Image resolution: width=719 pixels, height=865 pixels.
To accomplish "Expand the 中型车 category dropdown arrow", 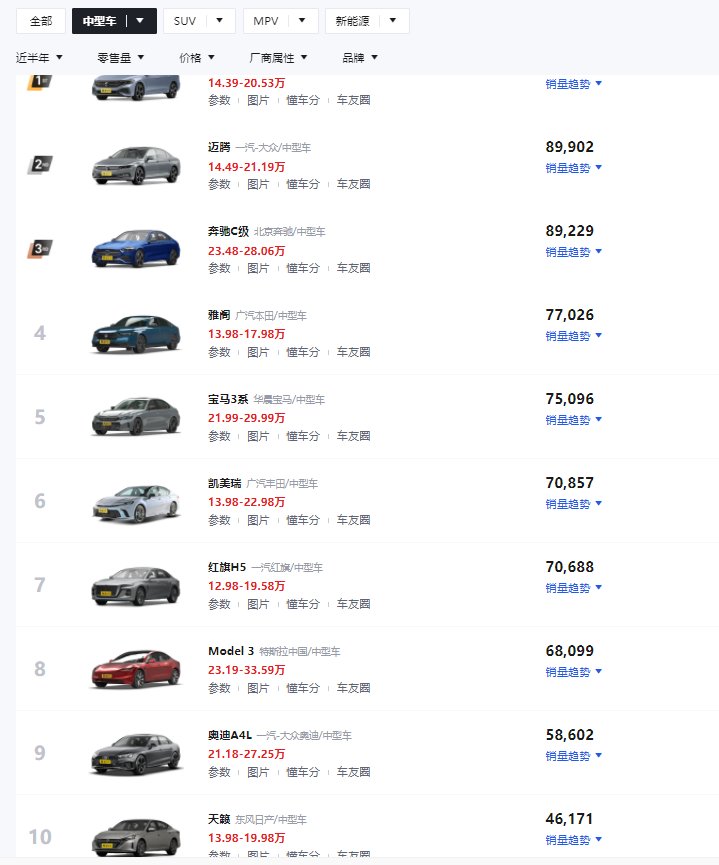I will tap(141, 21).
